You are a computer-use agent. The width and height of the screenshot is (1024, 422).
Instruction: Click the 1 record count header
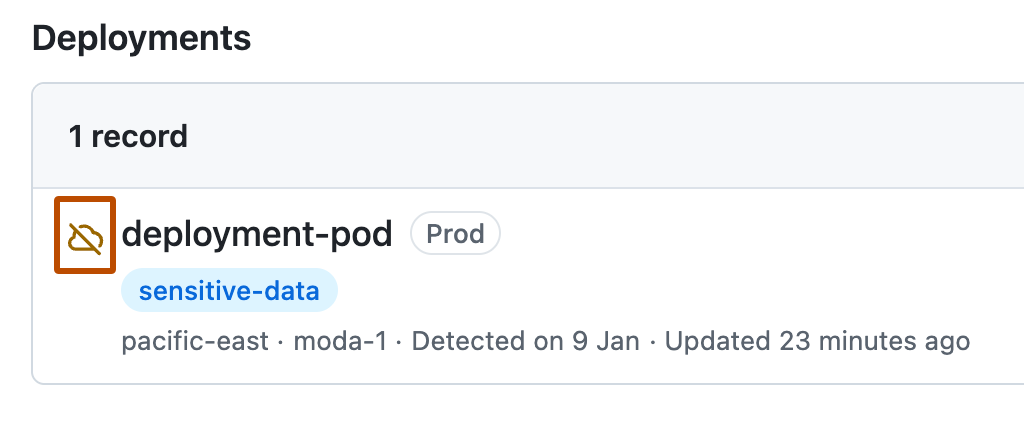tap(128, 136)
